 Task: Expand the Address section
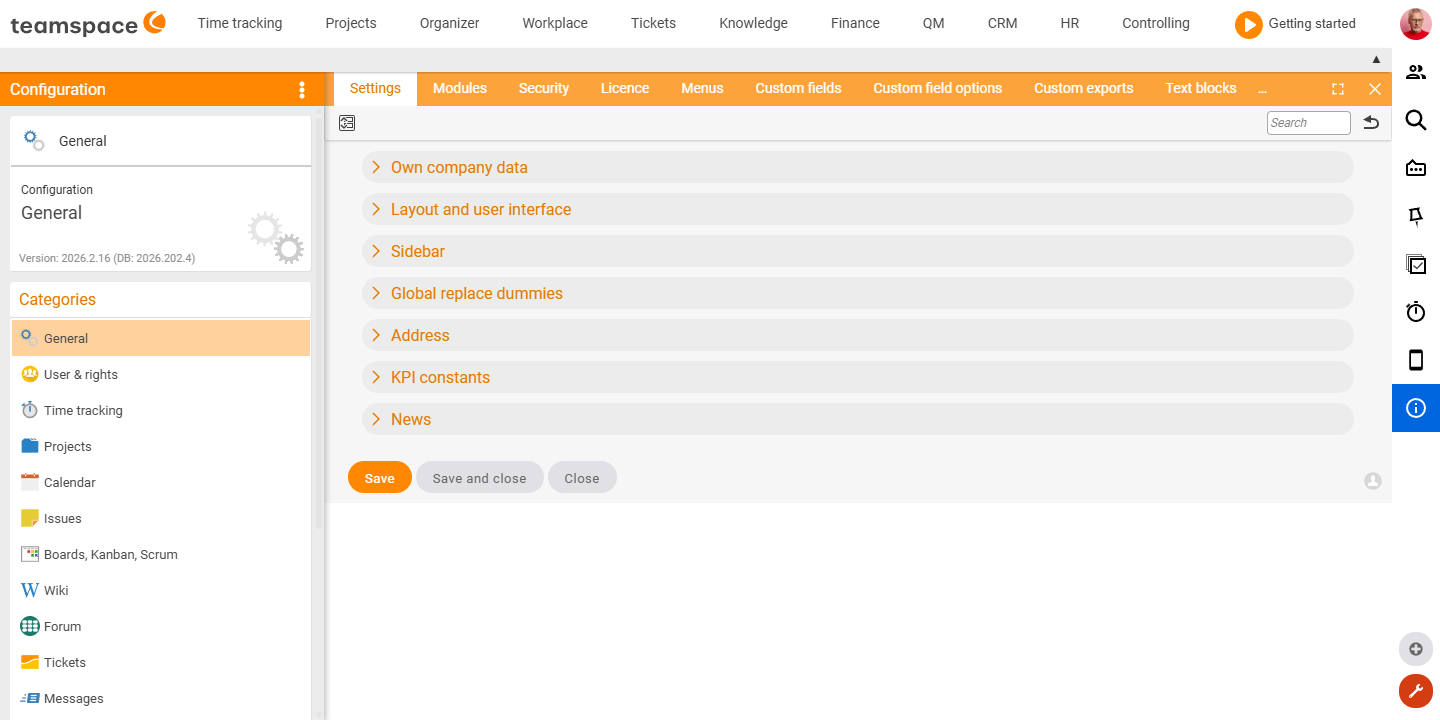(858, 335)
